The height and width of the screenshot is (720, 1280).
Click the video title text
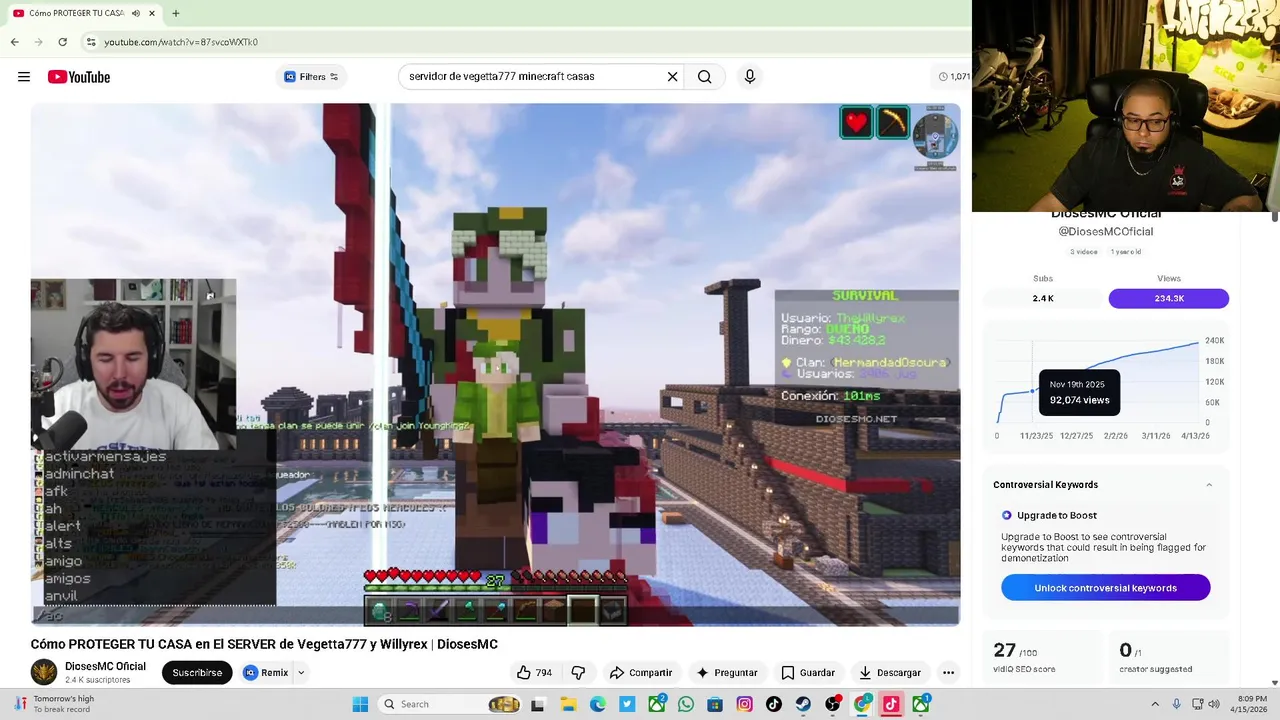pyautogui.click(x=264, y=644)
